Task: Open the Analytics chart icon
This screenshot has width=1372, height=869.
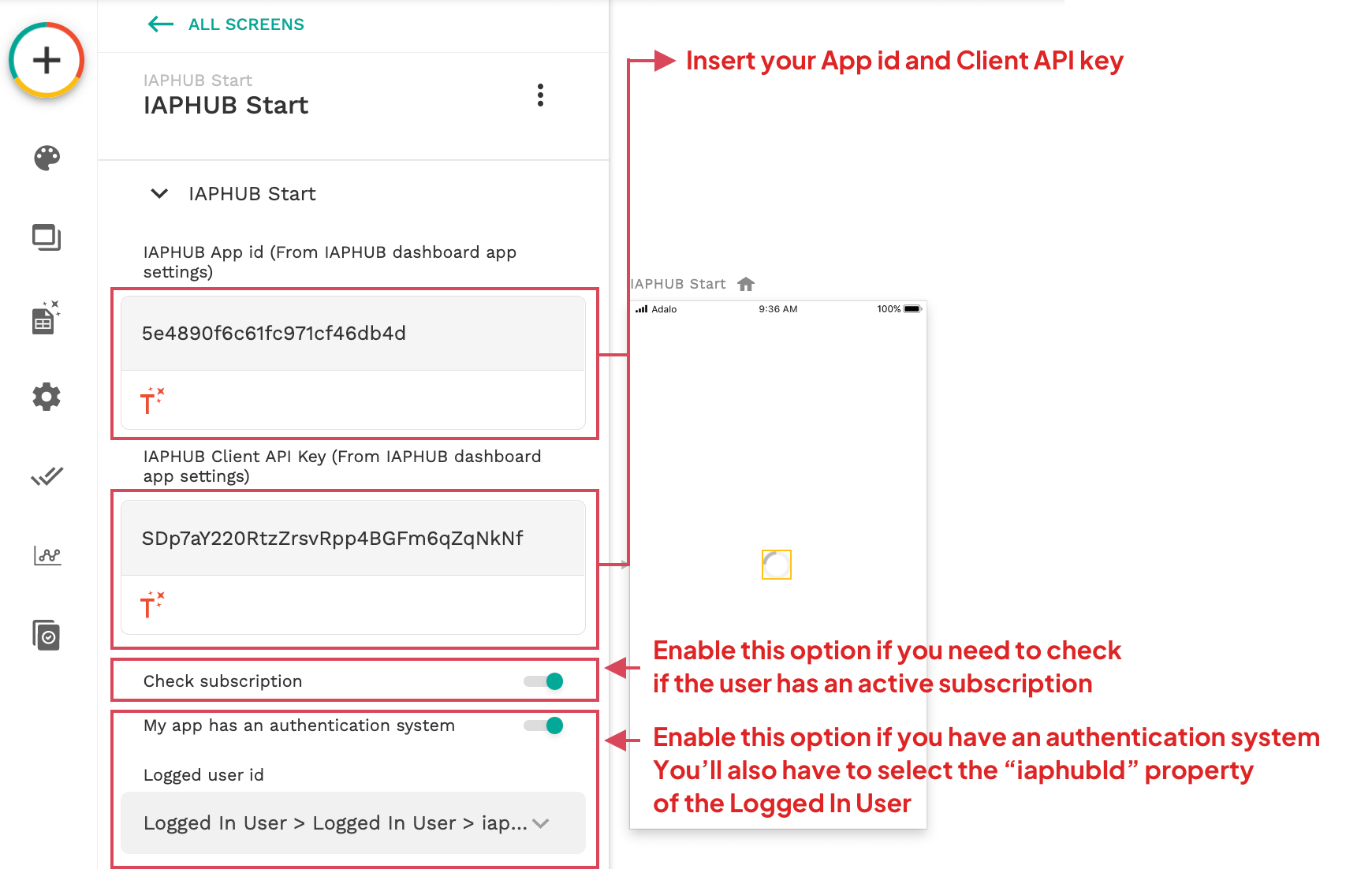Action: [x=47, y=556]
